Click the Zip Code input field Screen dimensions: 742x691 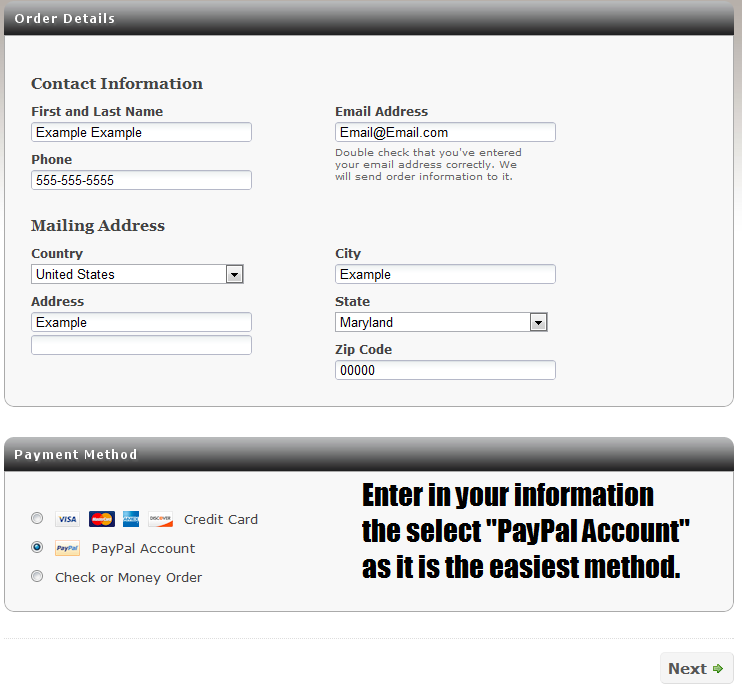pyautogui.click(x=445, y=370)
